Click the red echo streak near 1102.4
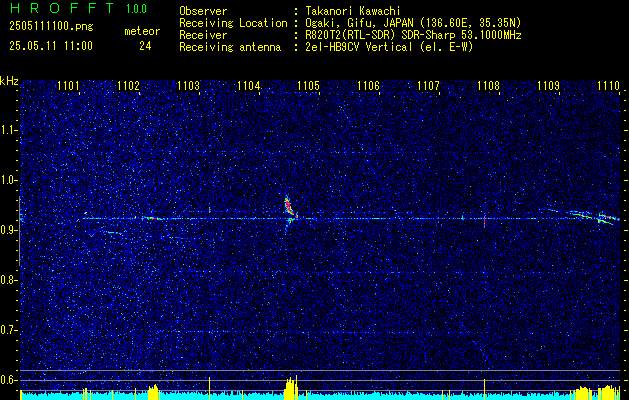629x400 pixels. click(x=152, y=218)
